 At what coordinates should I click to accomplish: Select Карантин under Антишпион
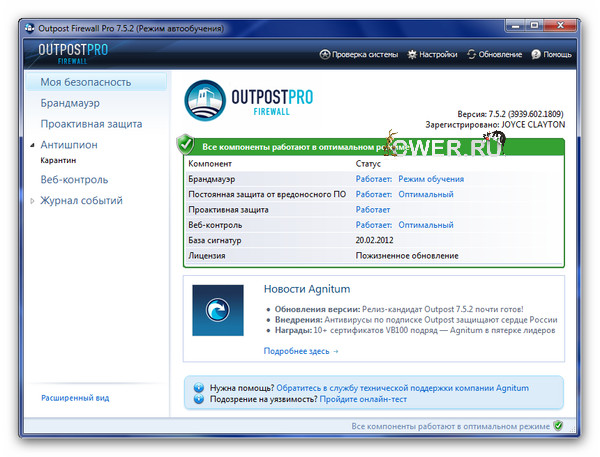point(58,160)
